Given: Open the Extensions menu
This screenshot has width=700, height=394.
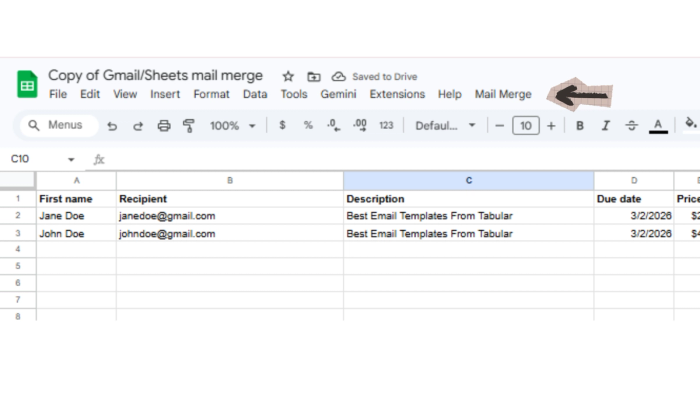Looking at the screenshot, I should pyautogui.click(x=397, y=94).
